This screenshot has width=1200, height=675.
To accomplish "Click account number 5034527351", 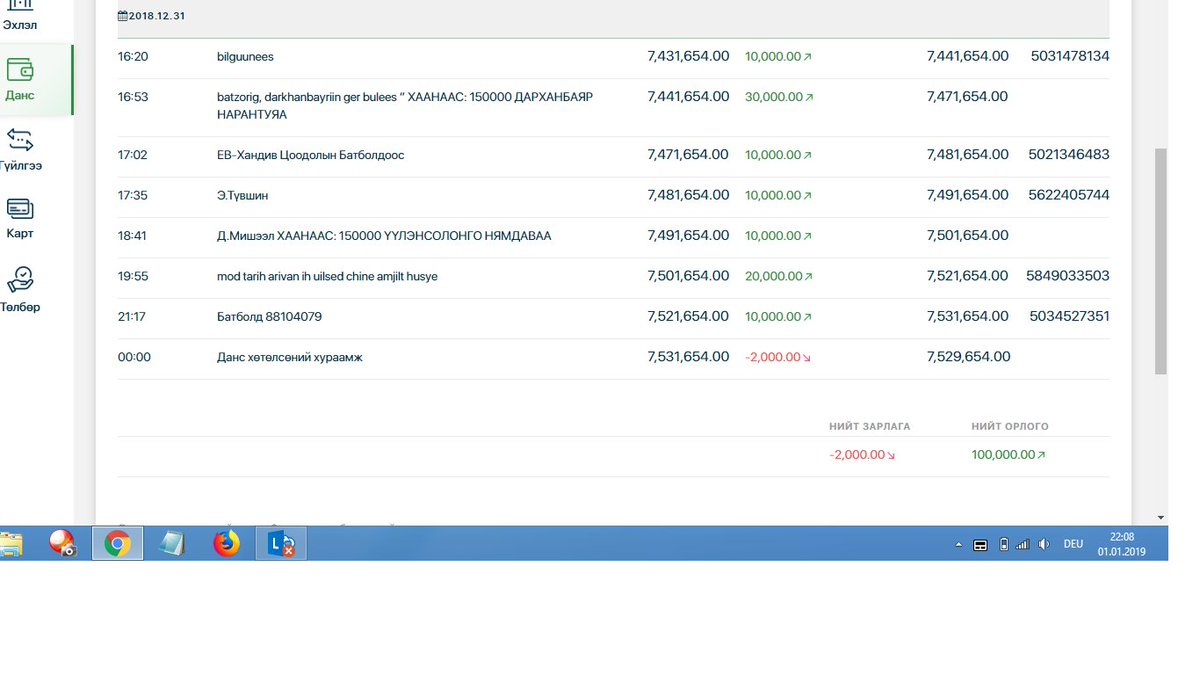I will pyautogui.click(x=1069, y=317).
